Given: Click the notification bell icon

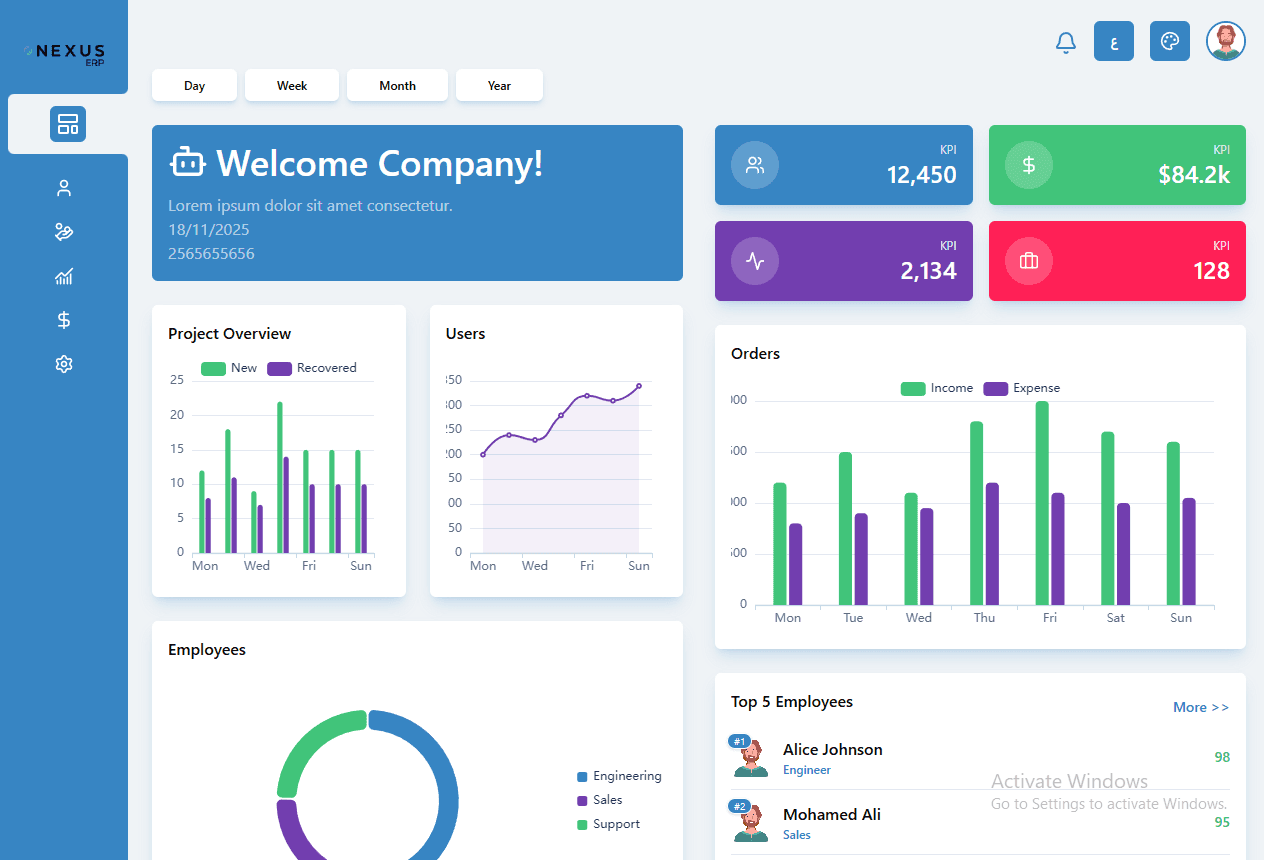Looking at the screenshot, I should pyautogui.click(x=1066, y=42).
